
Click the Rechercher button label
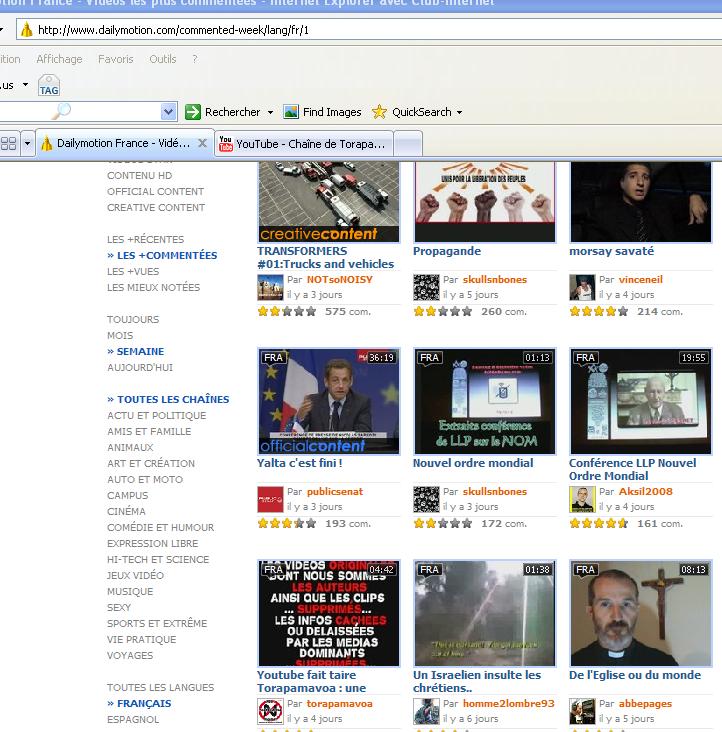[232, 112]
